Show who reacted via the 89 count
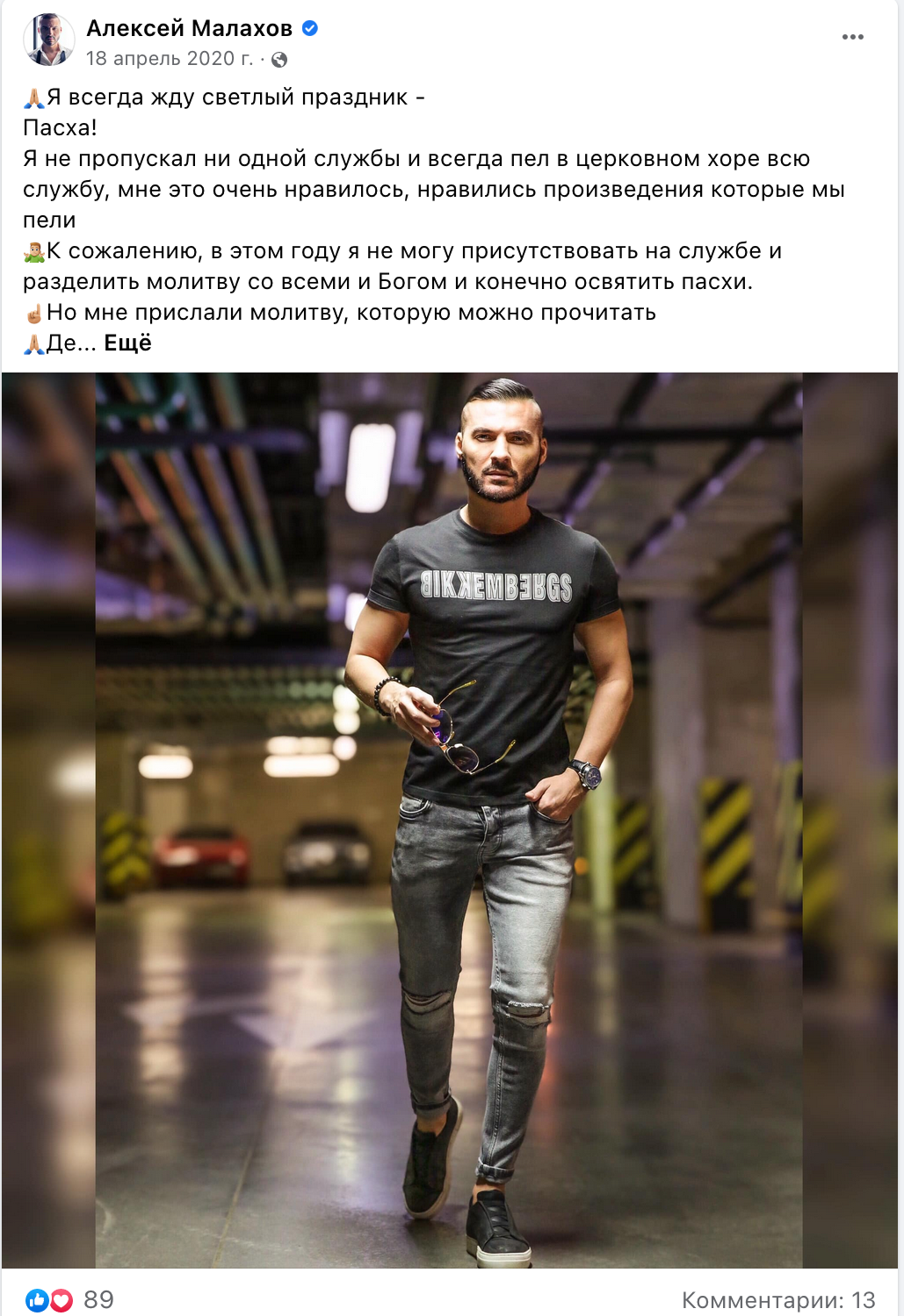Viewport: 904px width, 1316px height. pos(98,1300)
